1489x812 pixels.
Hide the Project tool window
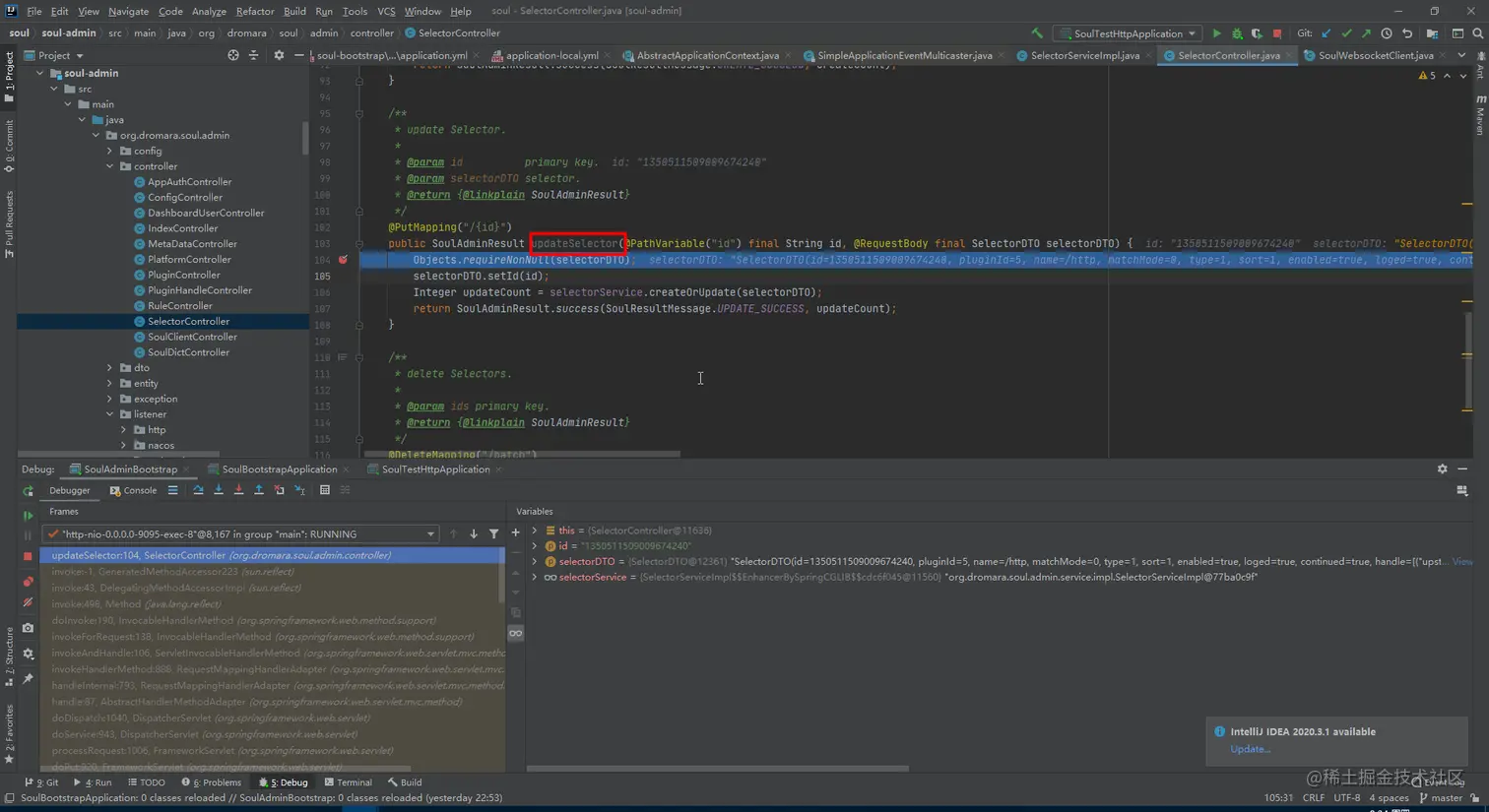(298, 55)
